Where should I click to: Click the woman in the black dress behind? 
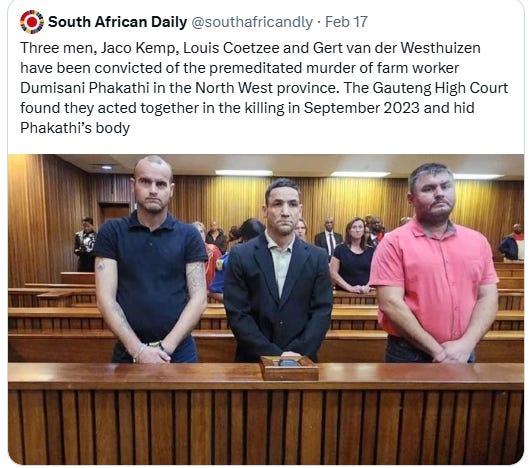pos(353,256)
